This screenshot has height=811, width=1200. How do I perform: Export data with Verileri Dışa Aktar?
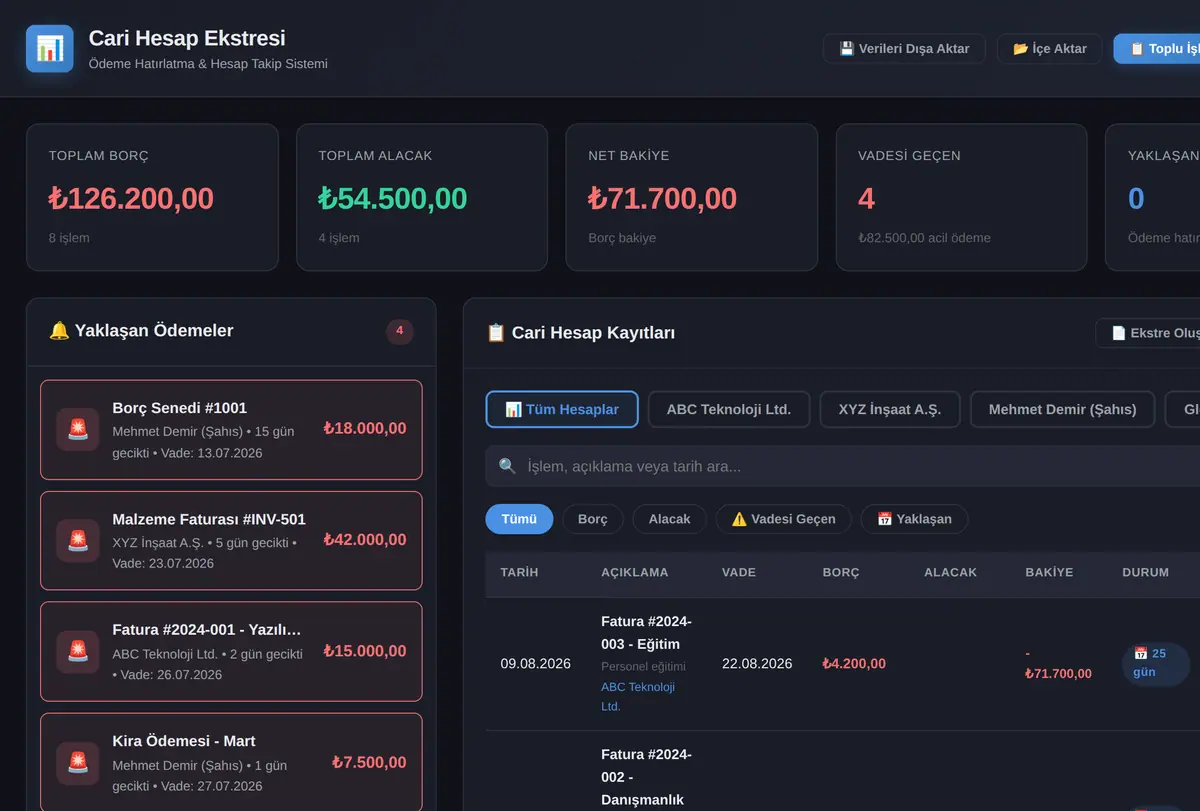[904, 48]
